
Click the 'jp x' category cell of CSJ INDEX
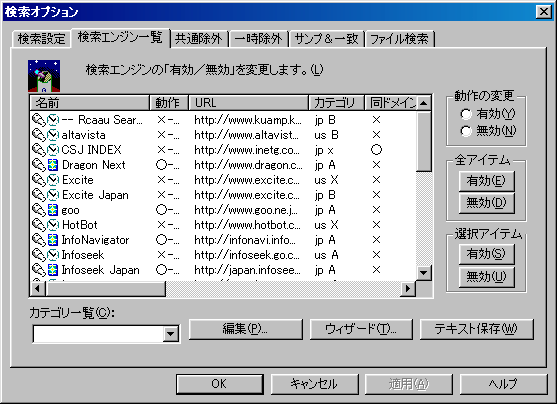[x=324, y=150]
